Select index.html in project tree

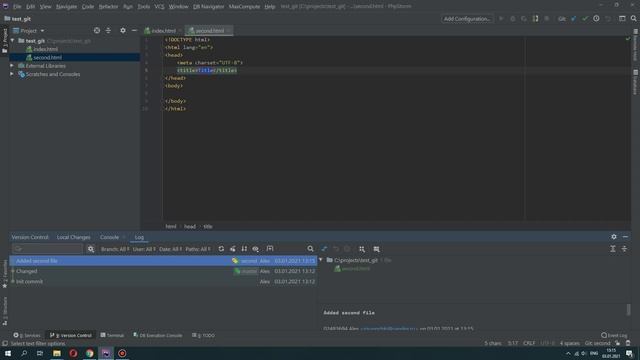coord(45,49)
